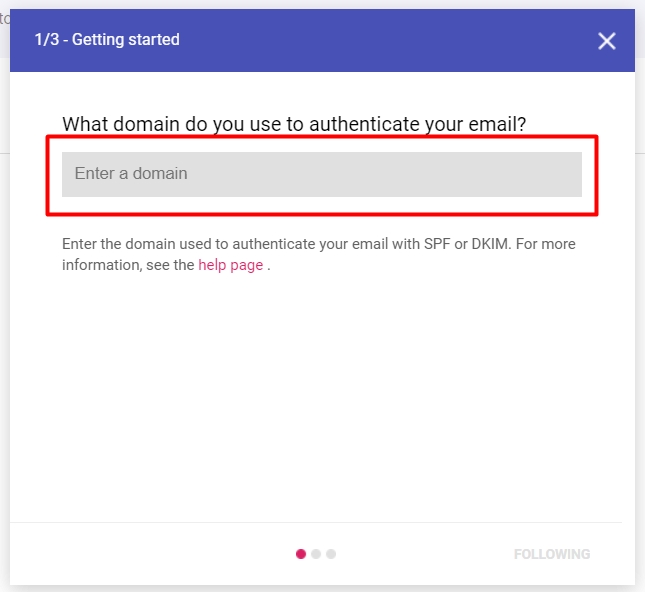
Task: Click the right end of the domain field
Action: click(x=560, y=174)
